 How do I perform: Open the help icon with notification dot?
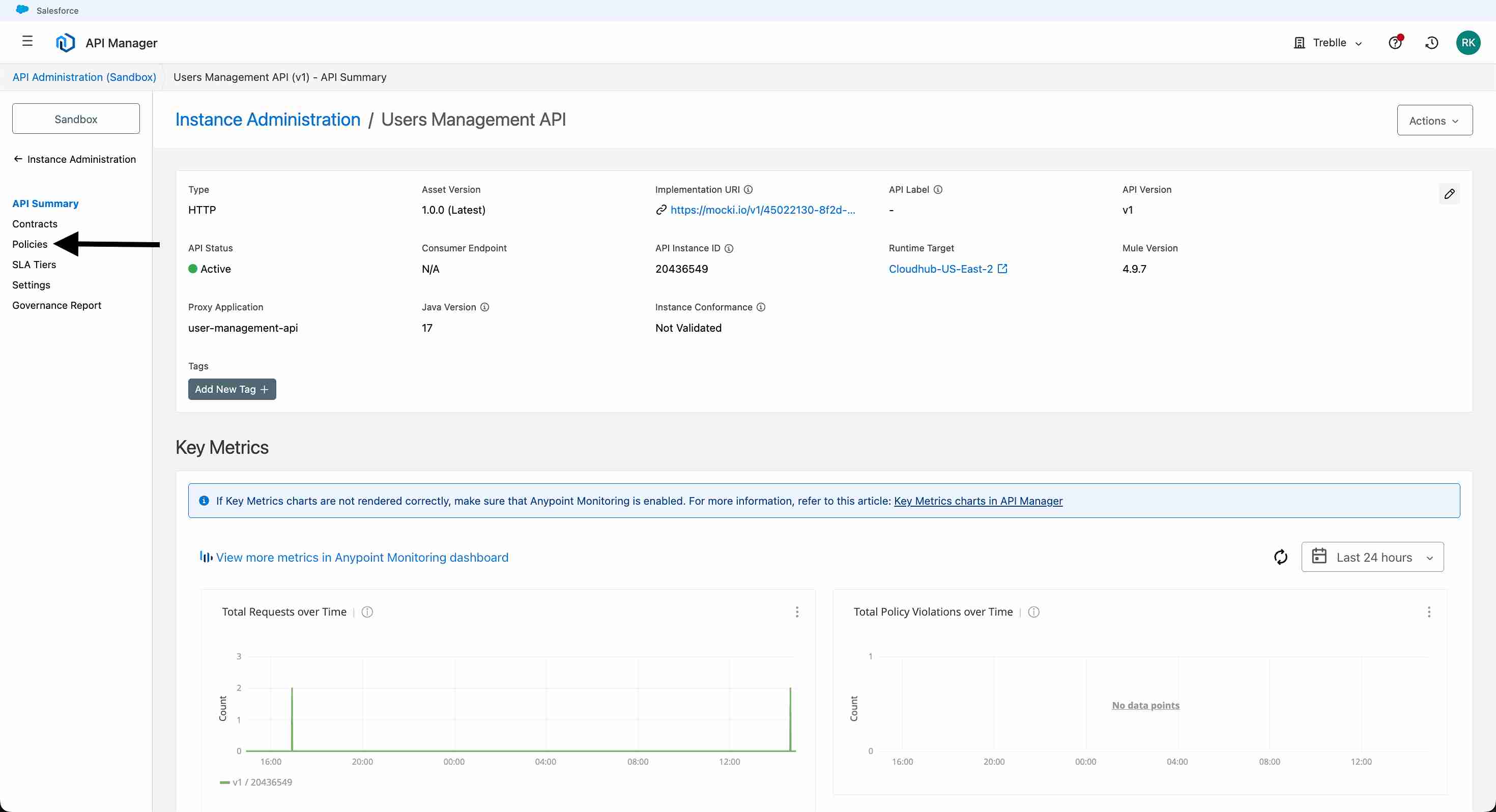point(1396,42)
